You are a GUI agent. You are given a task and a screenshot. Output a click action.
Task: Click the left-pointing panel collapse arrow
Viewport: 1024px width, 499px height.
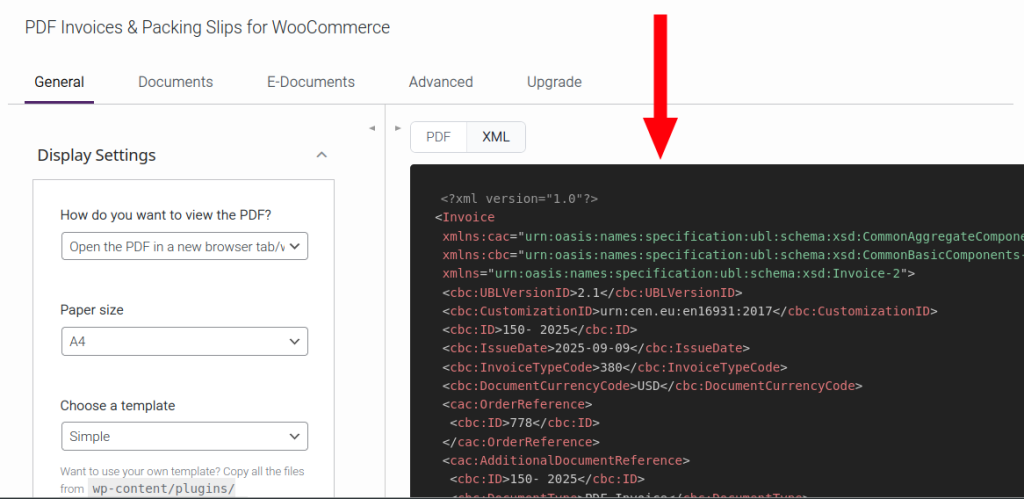pos(372,128)
